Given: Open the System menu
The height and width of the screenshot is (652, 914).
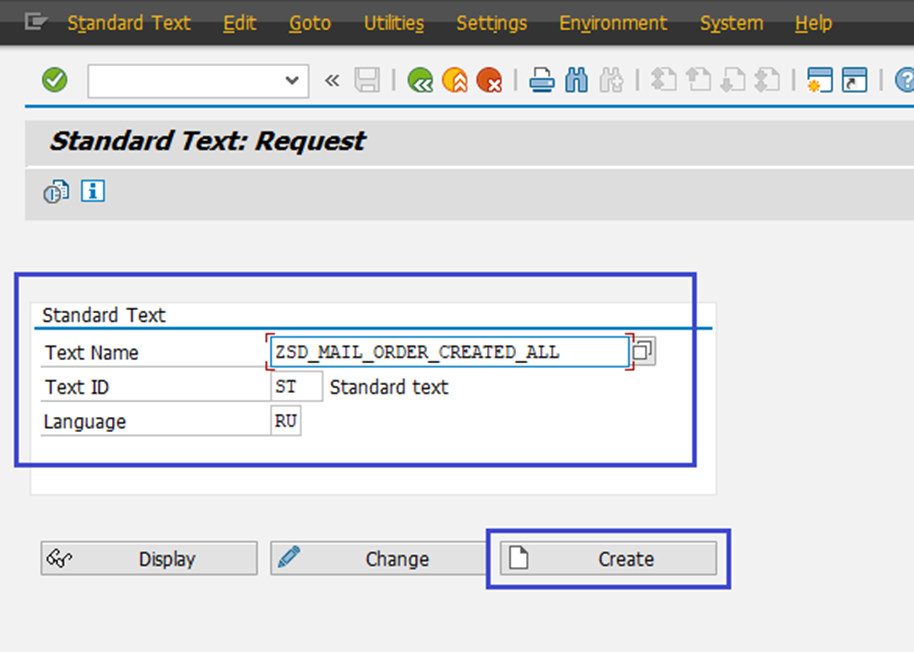Looking at the screenshot, I should pos(732,23).
